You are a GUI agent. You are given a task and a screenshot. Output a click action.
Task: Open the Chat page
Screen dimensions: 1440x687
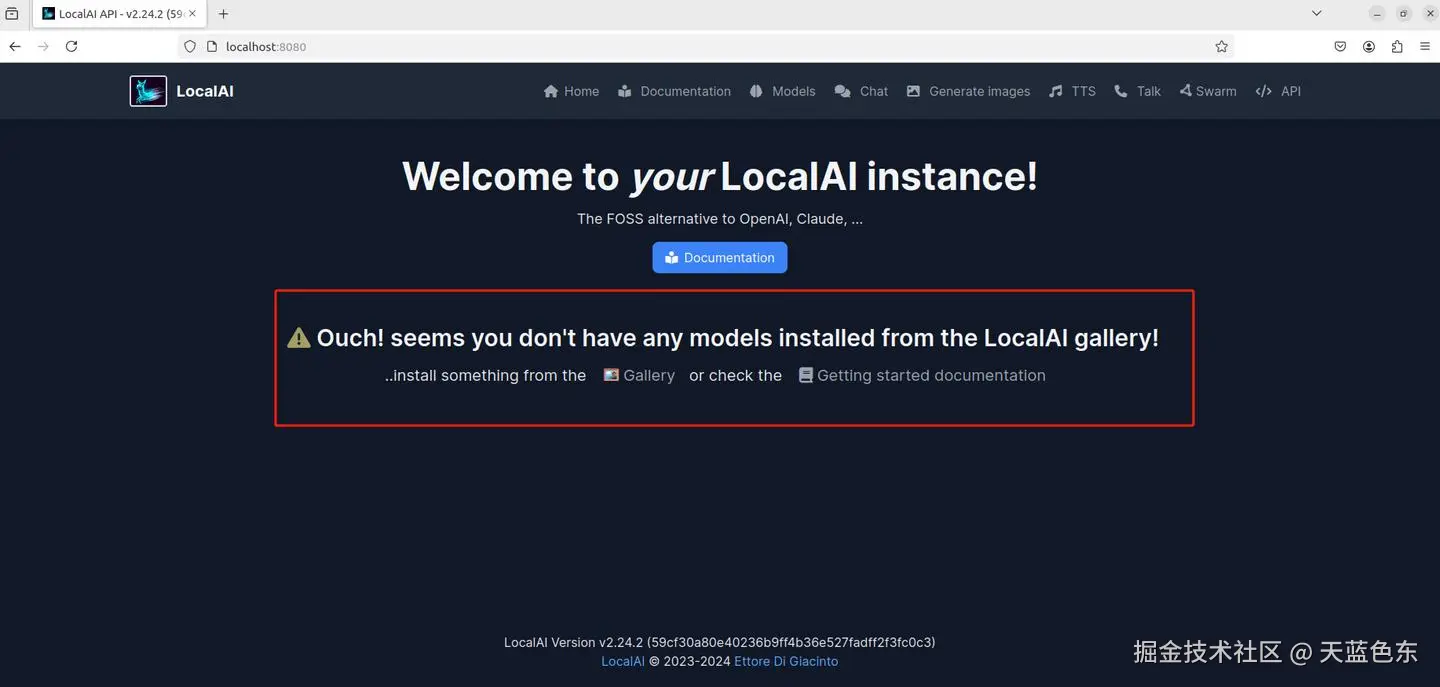[x=861, y=91]
